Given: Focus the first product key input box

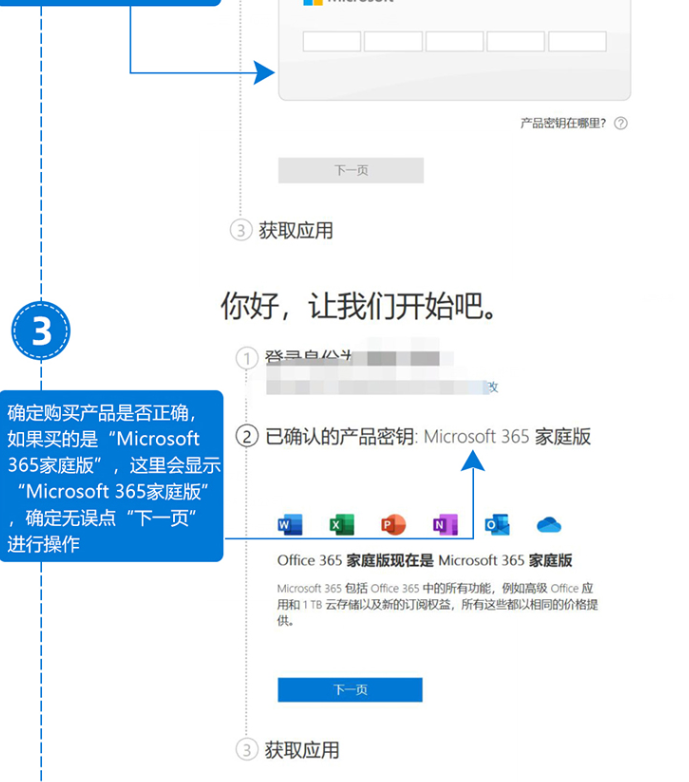Looking at the screenshot, I should [x=332, y=41].
